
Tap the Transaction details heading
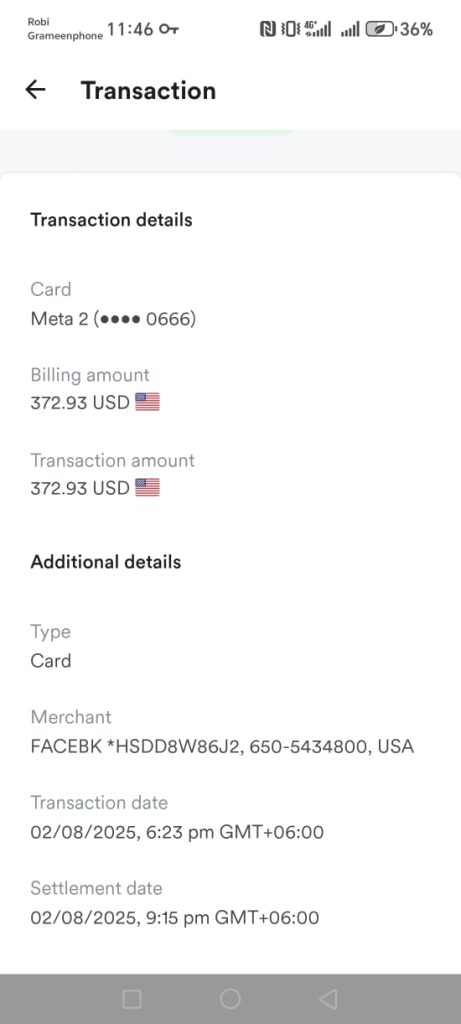click(x=112, y=220)
